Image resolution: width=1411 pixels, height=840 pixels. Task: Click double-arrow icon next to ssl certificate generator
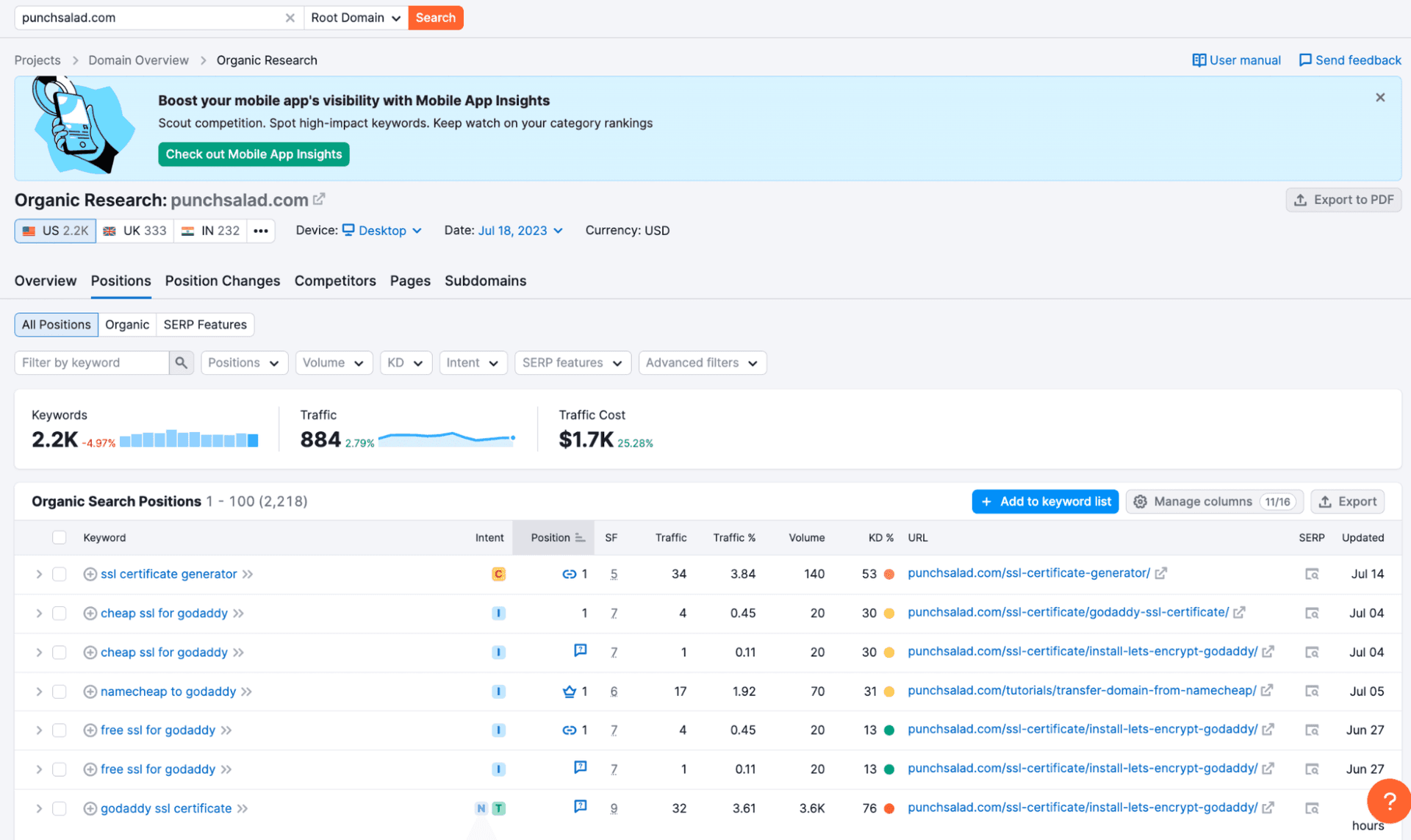click(x=248, y=574)
